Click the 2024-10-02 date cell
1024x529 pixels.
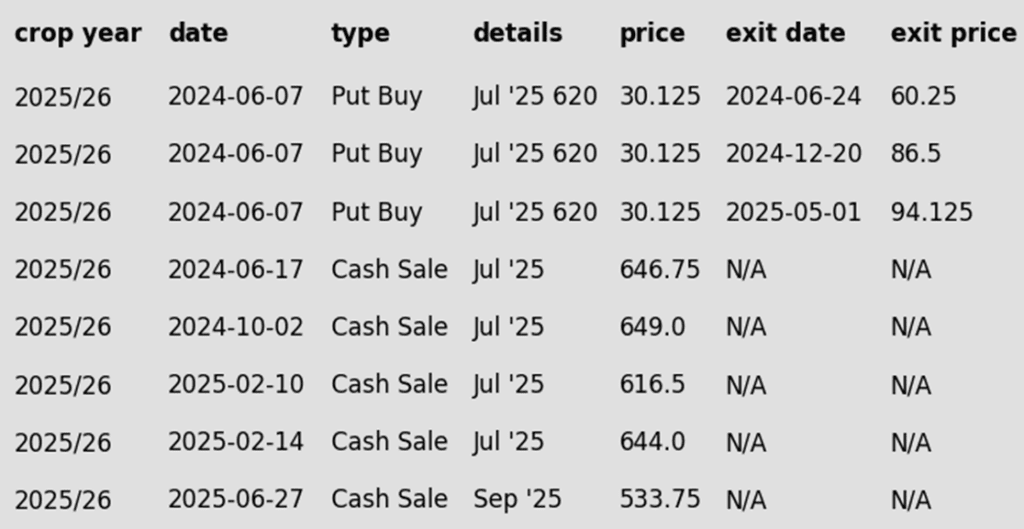tap(236, 327)
